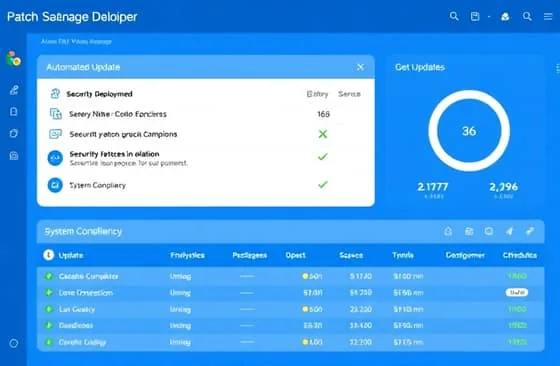Click the first search magnifier icon in header
Viewport: 560px width, 366px height.
pyautogui.click(x=454, y=16)
